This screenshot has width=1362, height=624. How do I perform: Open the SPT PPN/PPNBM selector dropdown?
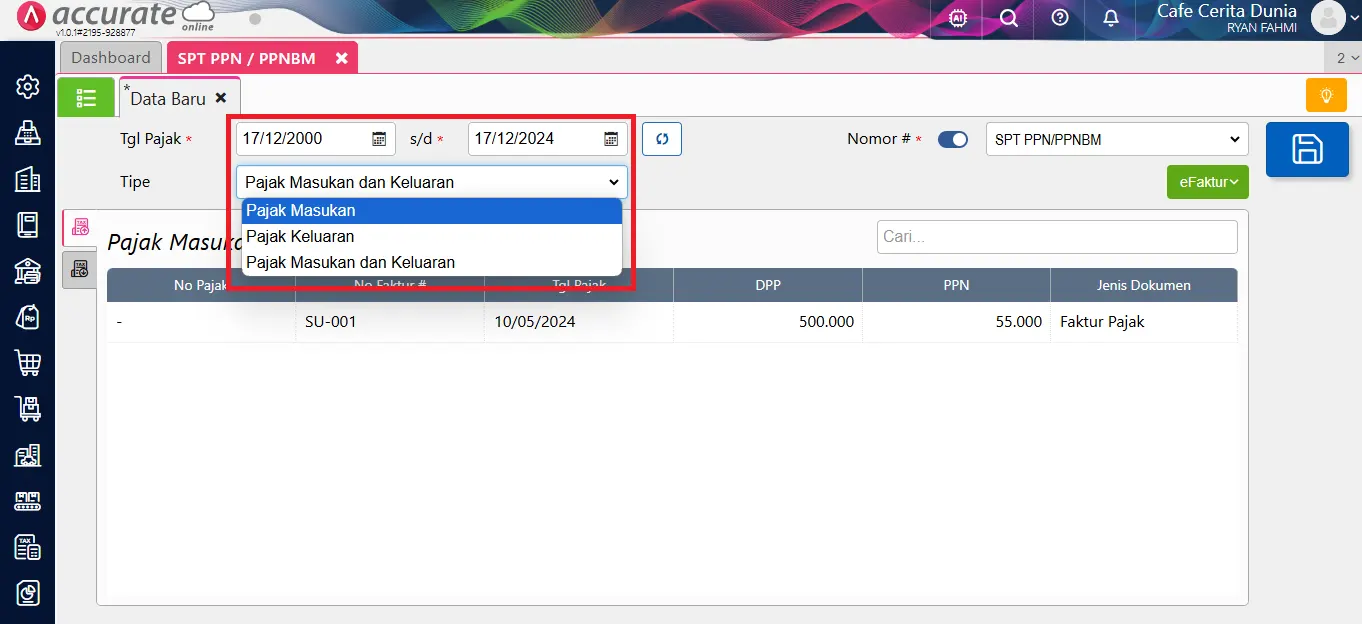point(1116,139)
